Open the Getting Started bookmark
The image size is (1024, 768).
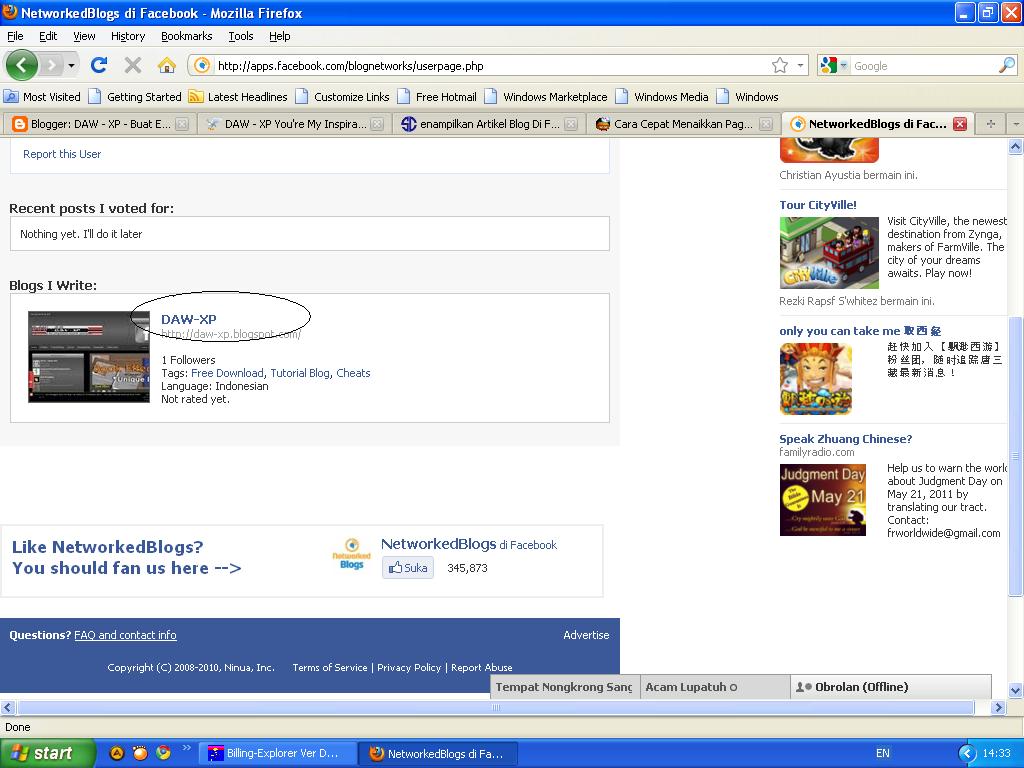(135, 97)
